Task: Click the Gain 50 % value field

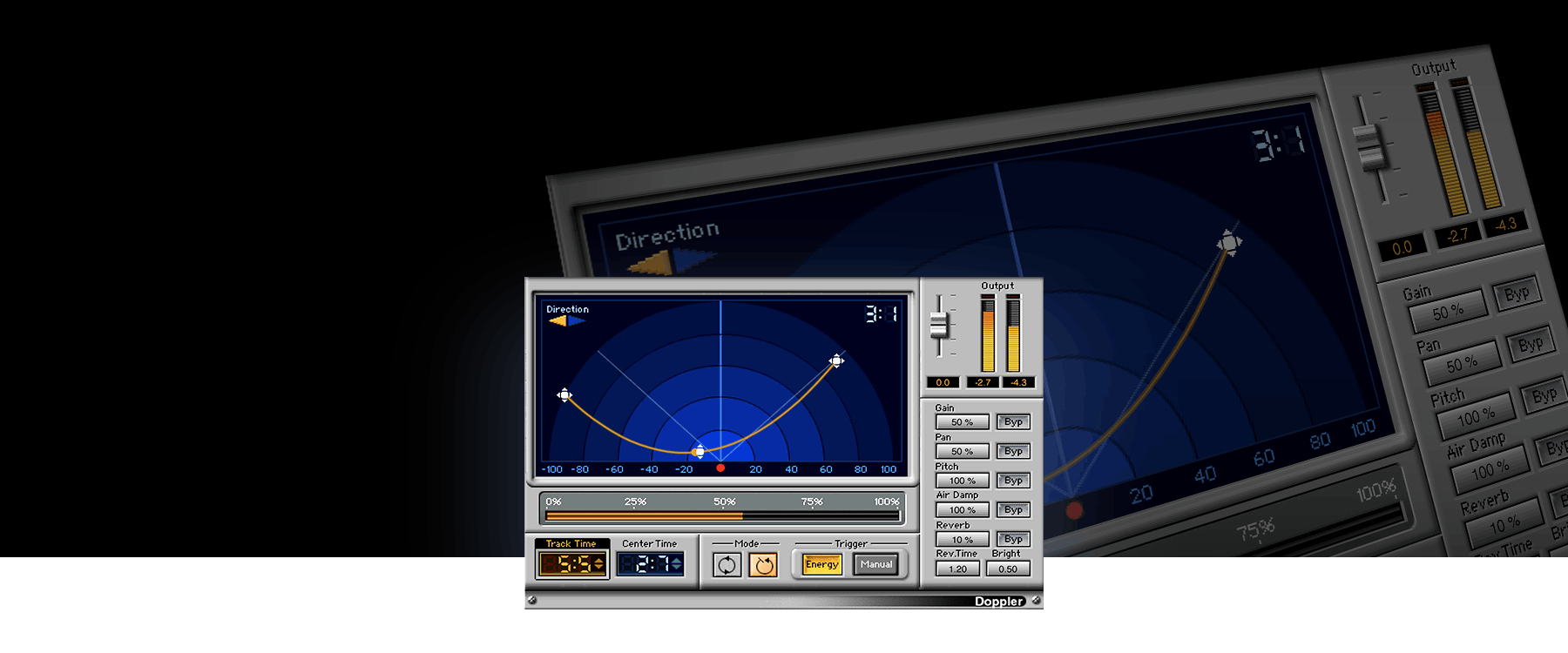Action: click(x=962, y=422)
